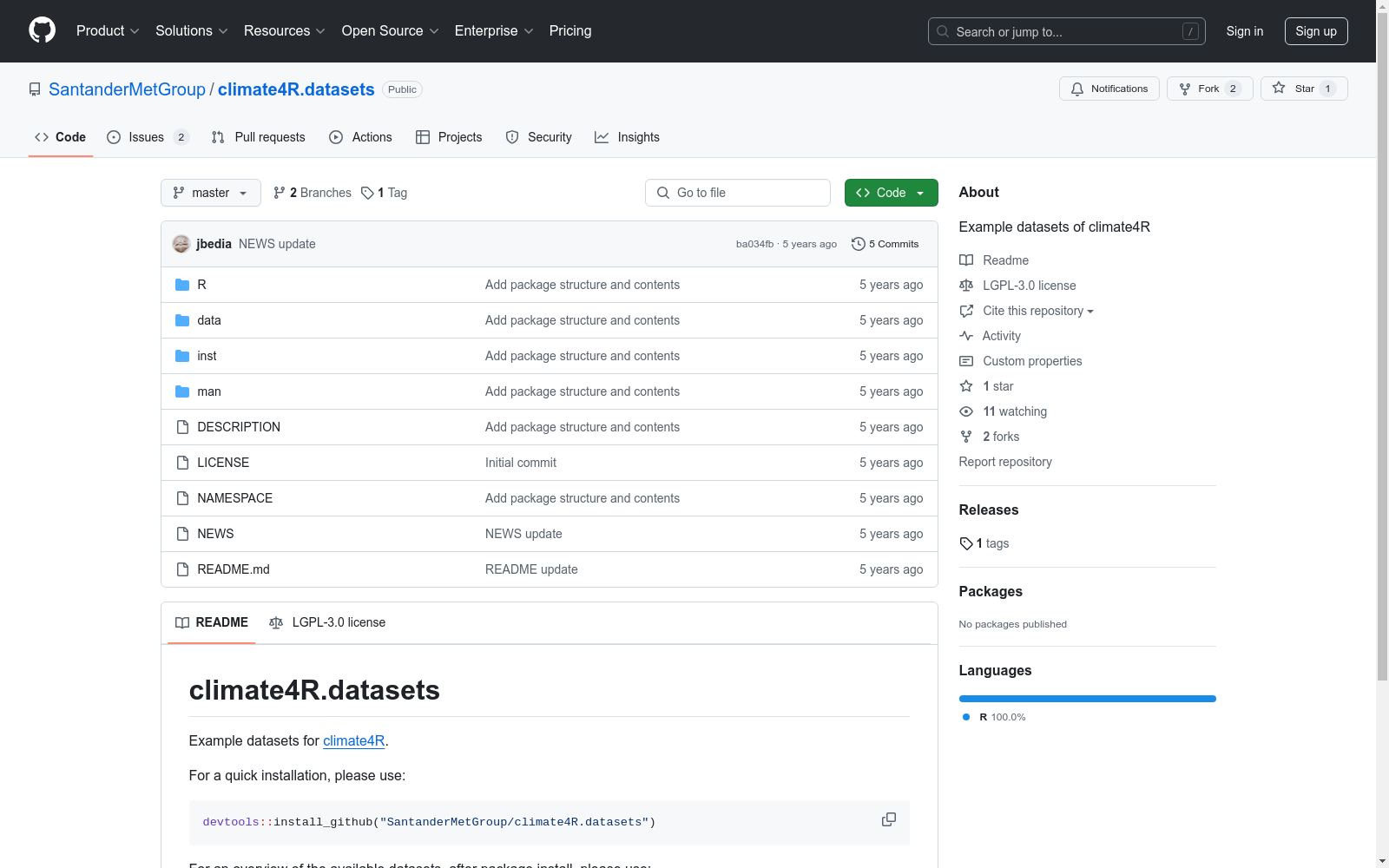
Task: Click the NAMESPACE file icon
Action: click(182, 498)
